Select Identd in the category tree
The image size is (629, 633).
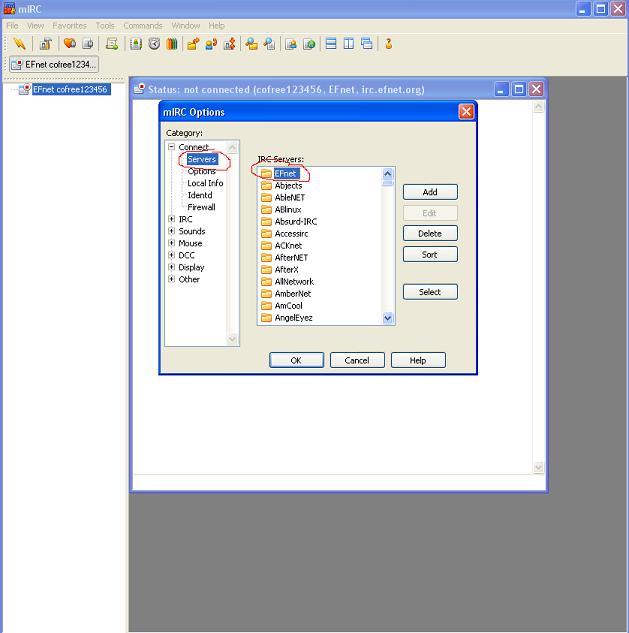click(x=200, y=195)
